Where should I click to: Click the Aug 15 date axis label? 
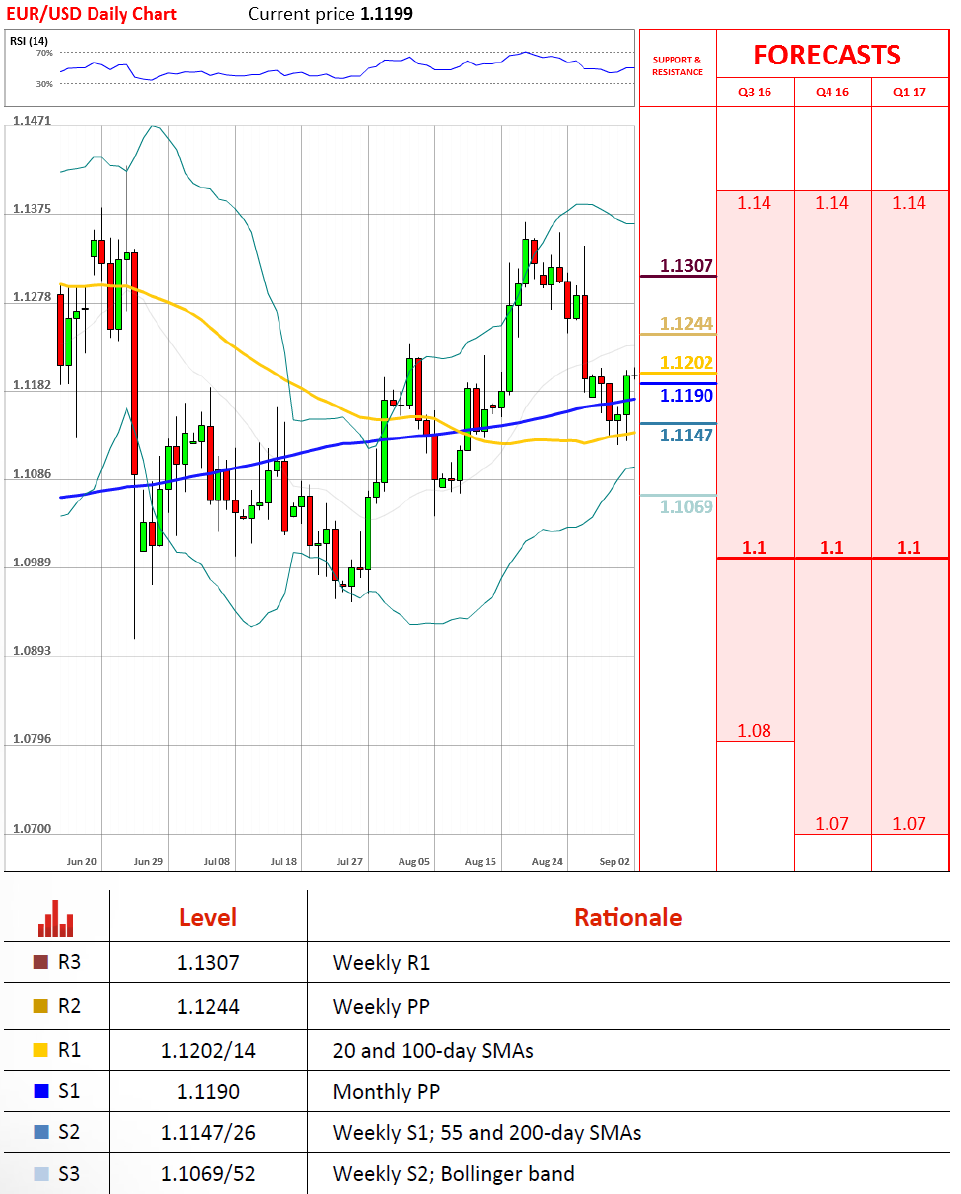[x=480, y=861]
